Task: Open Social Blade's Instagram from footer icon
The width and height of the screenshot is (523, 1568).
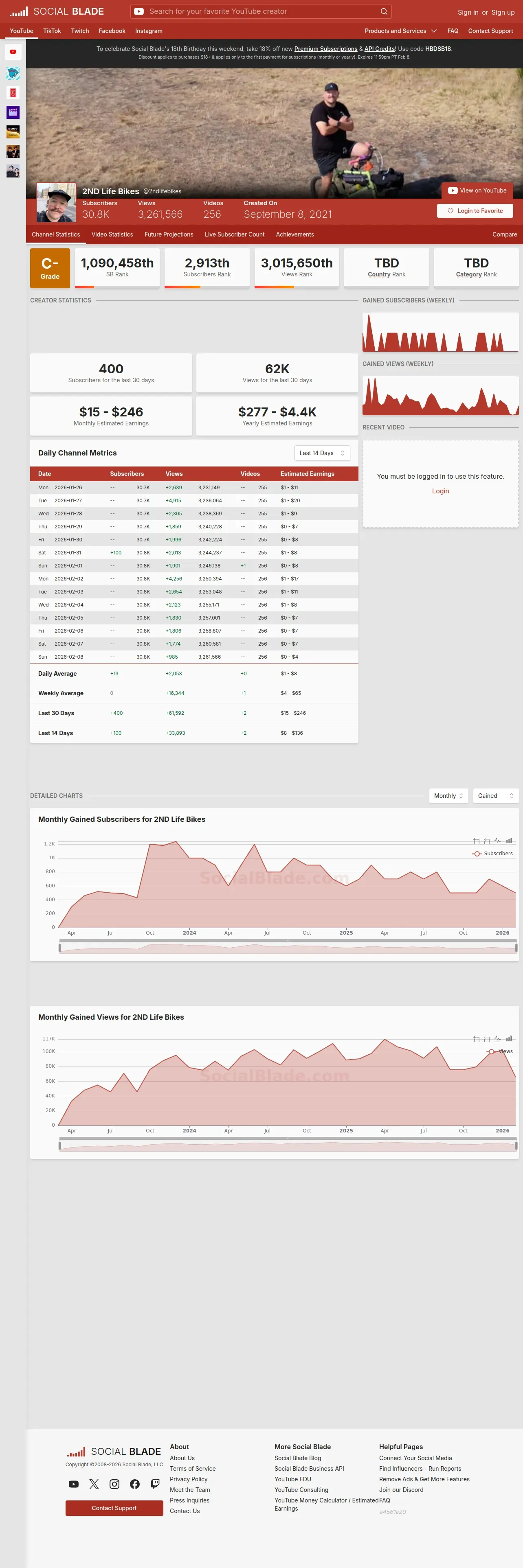Action: click(114, 1484)
